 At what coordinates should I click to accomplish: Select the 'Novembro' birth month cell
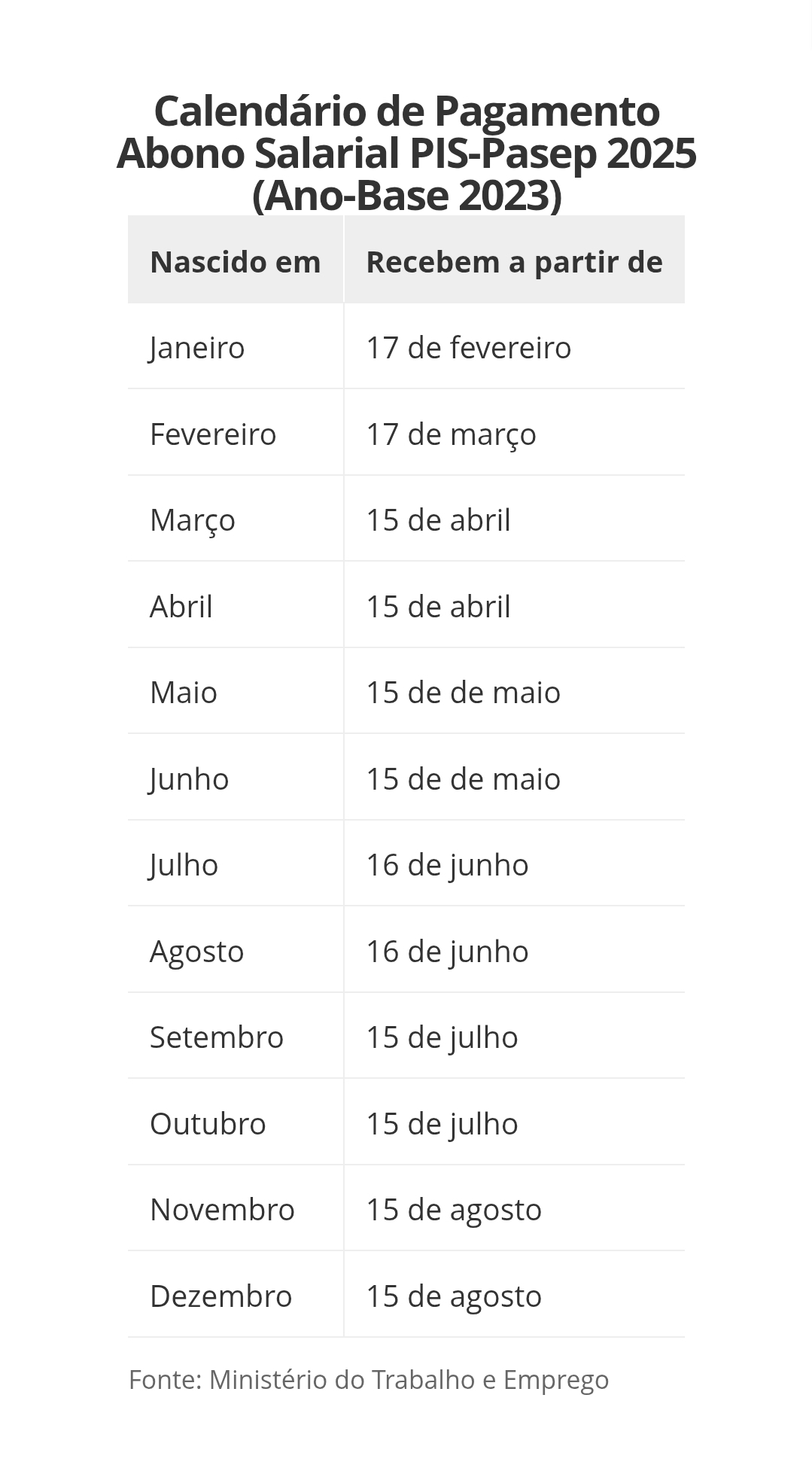222,1210
